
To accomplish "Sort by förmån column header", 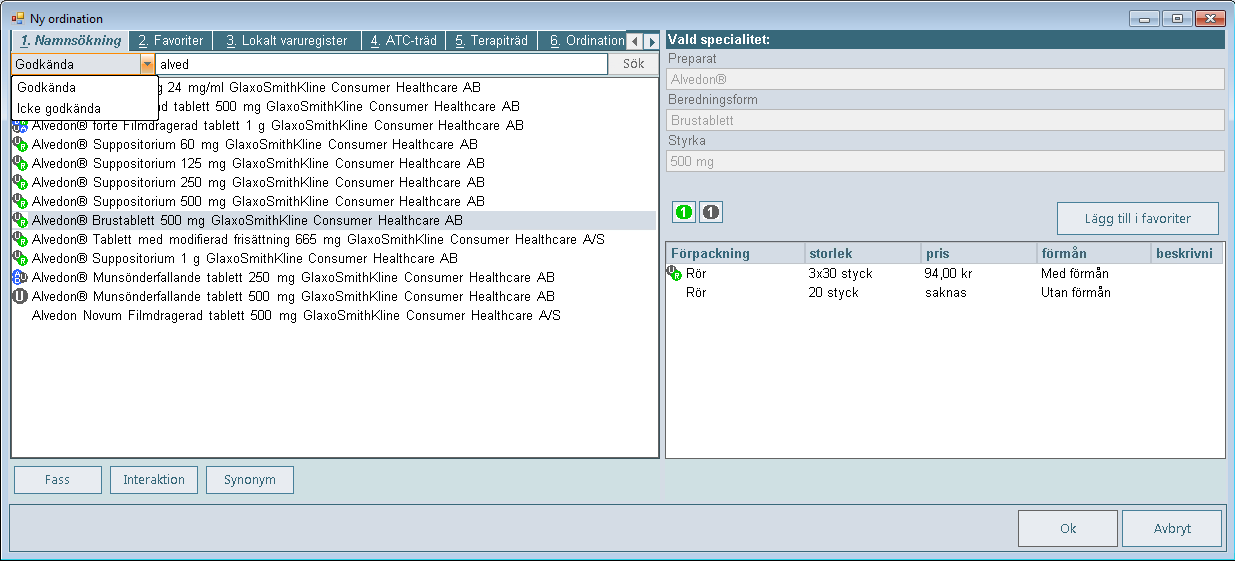I will click(1094, 254).
